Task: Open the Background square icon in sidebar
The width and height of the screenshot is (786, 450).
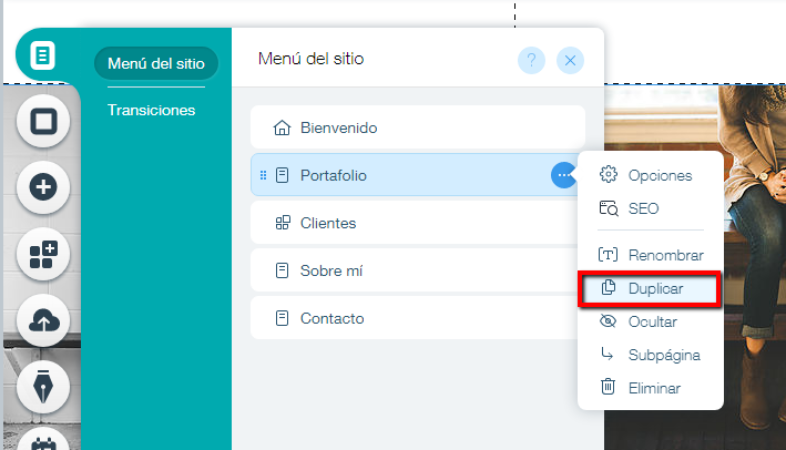Action: click(x=43, y=121)
